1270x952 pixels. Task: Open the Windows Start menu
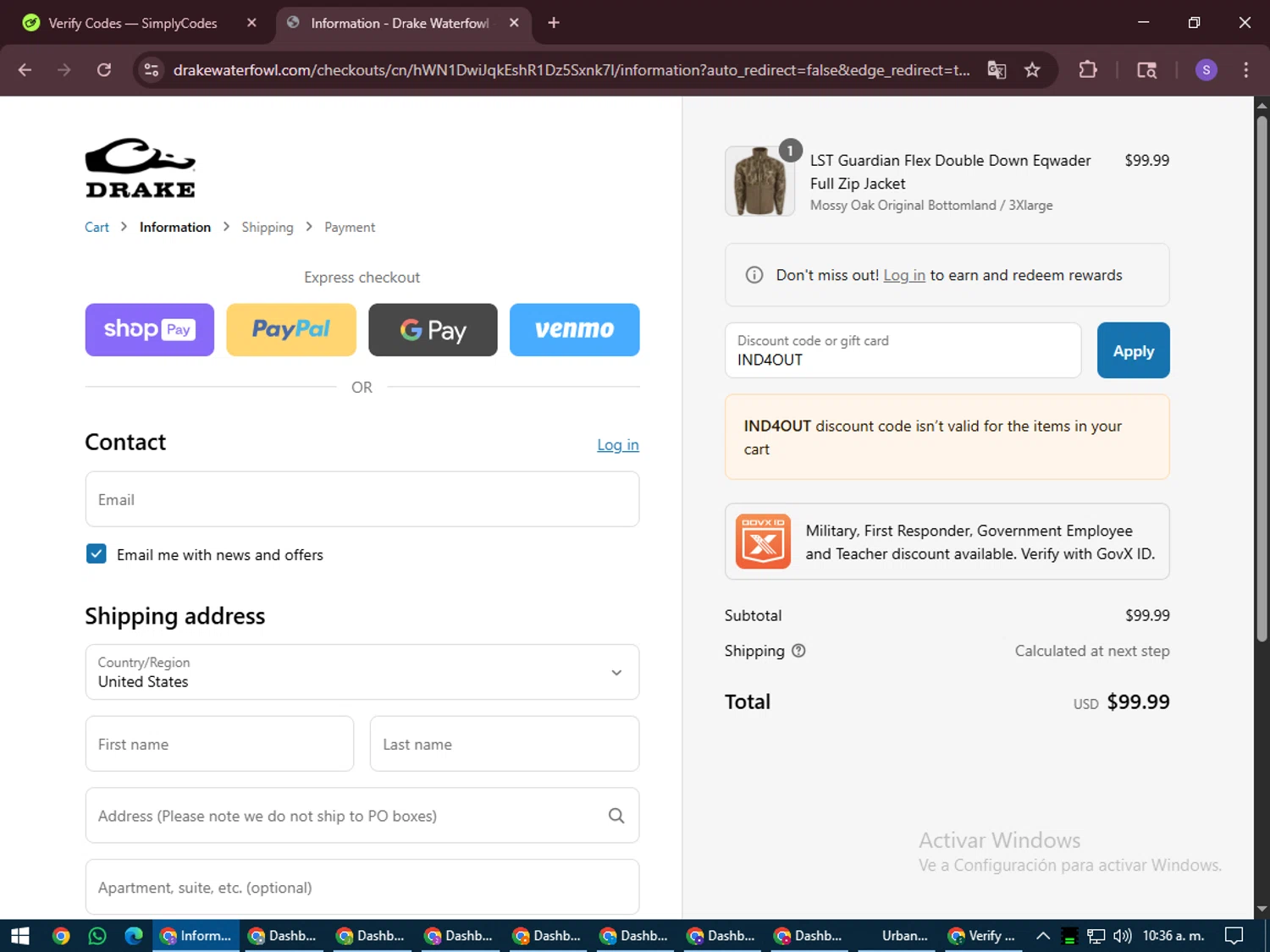click(x=20, y=936)
